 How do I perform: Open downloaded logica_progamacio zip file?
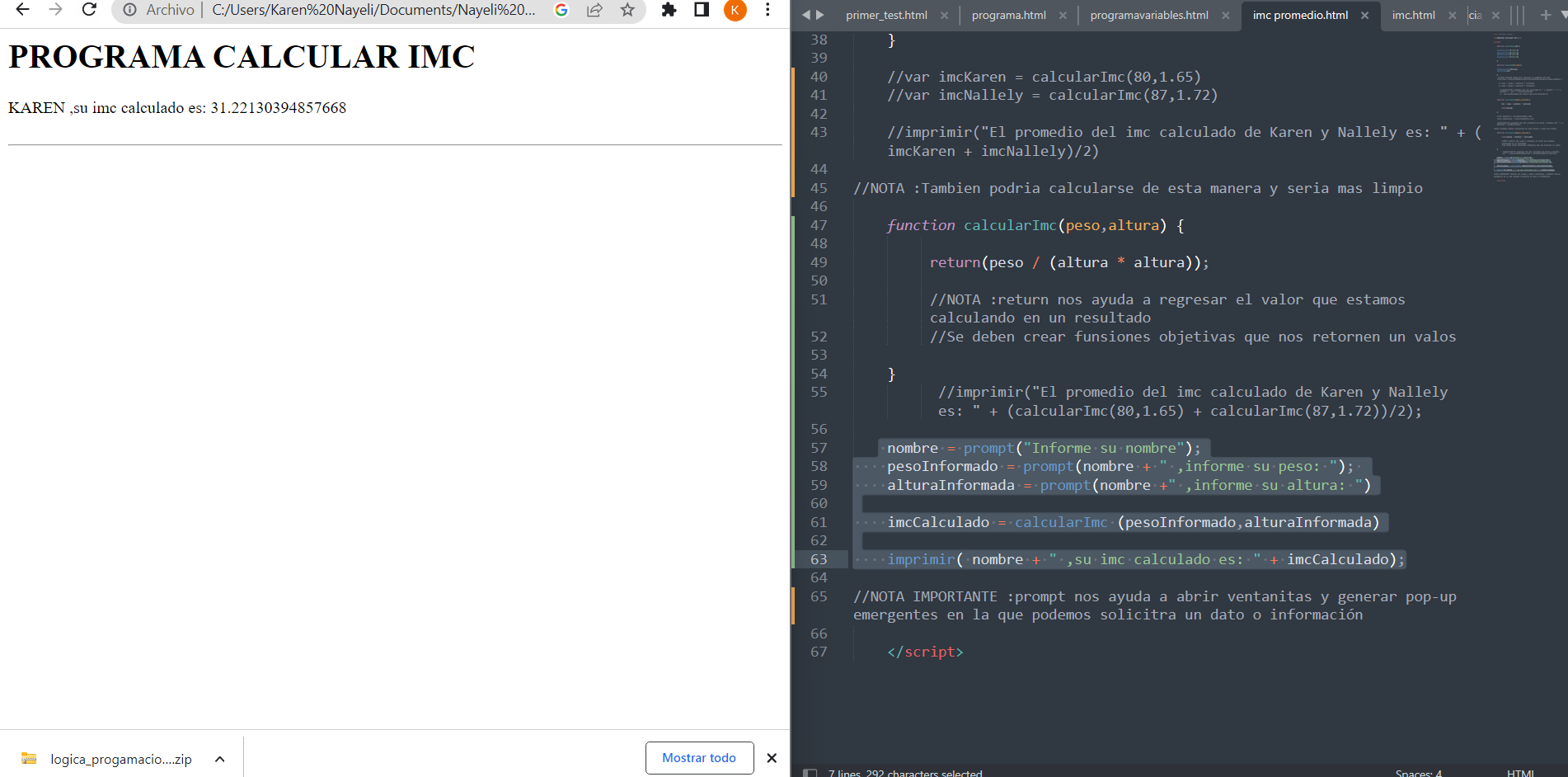tap(107, 759)
